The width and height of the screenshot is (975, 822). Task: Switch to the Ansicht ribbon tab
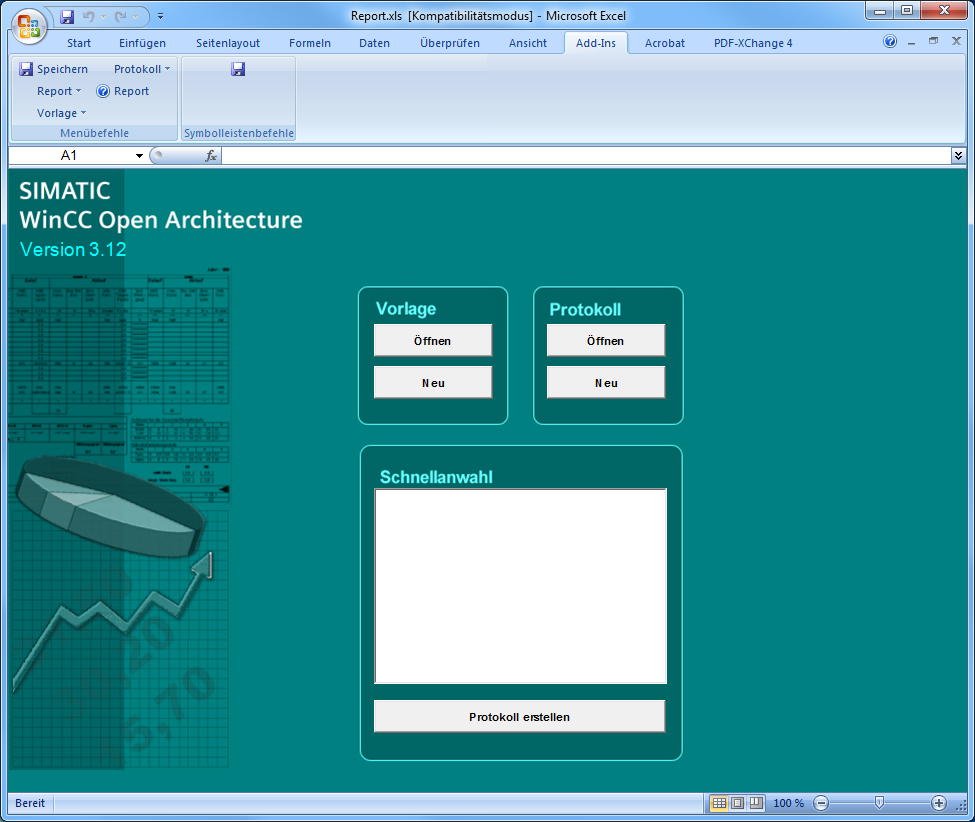coord(528,43)
